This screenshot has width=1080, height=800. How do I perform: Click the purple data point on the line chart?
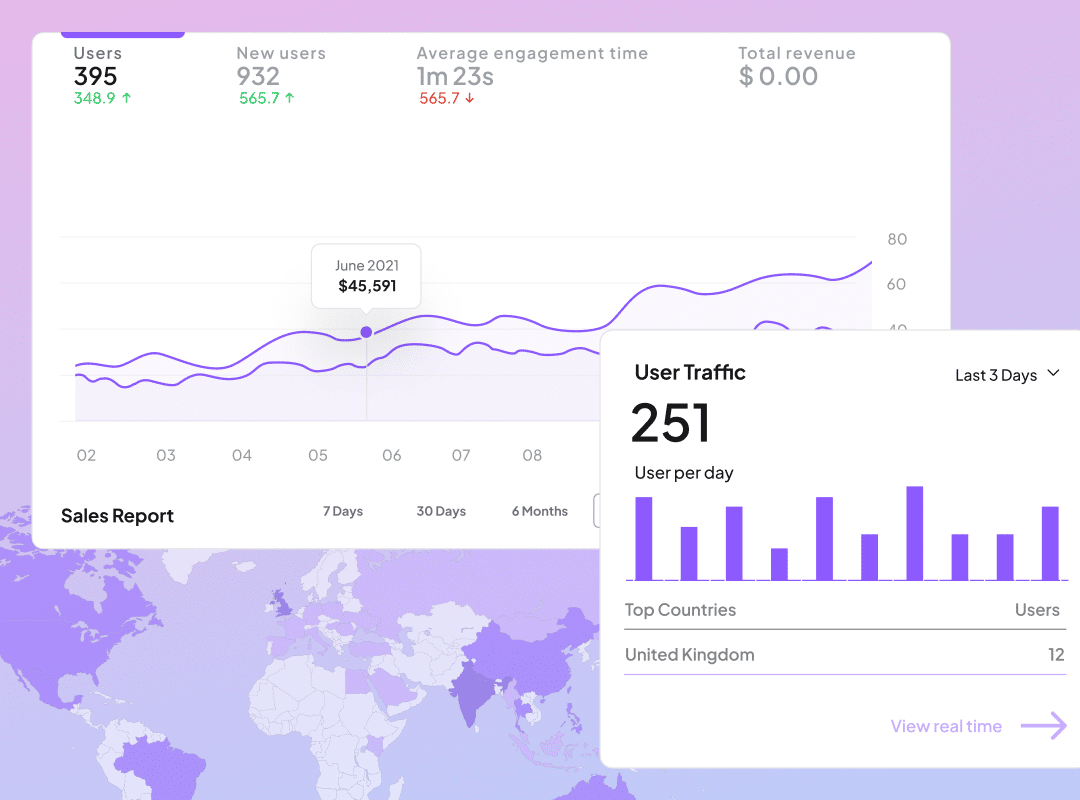pos(366,332)
